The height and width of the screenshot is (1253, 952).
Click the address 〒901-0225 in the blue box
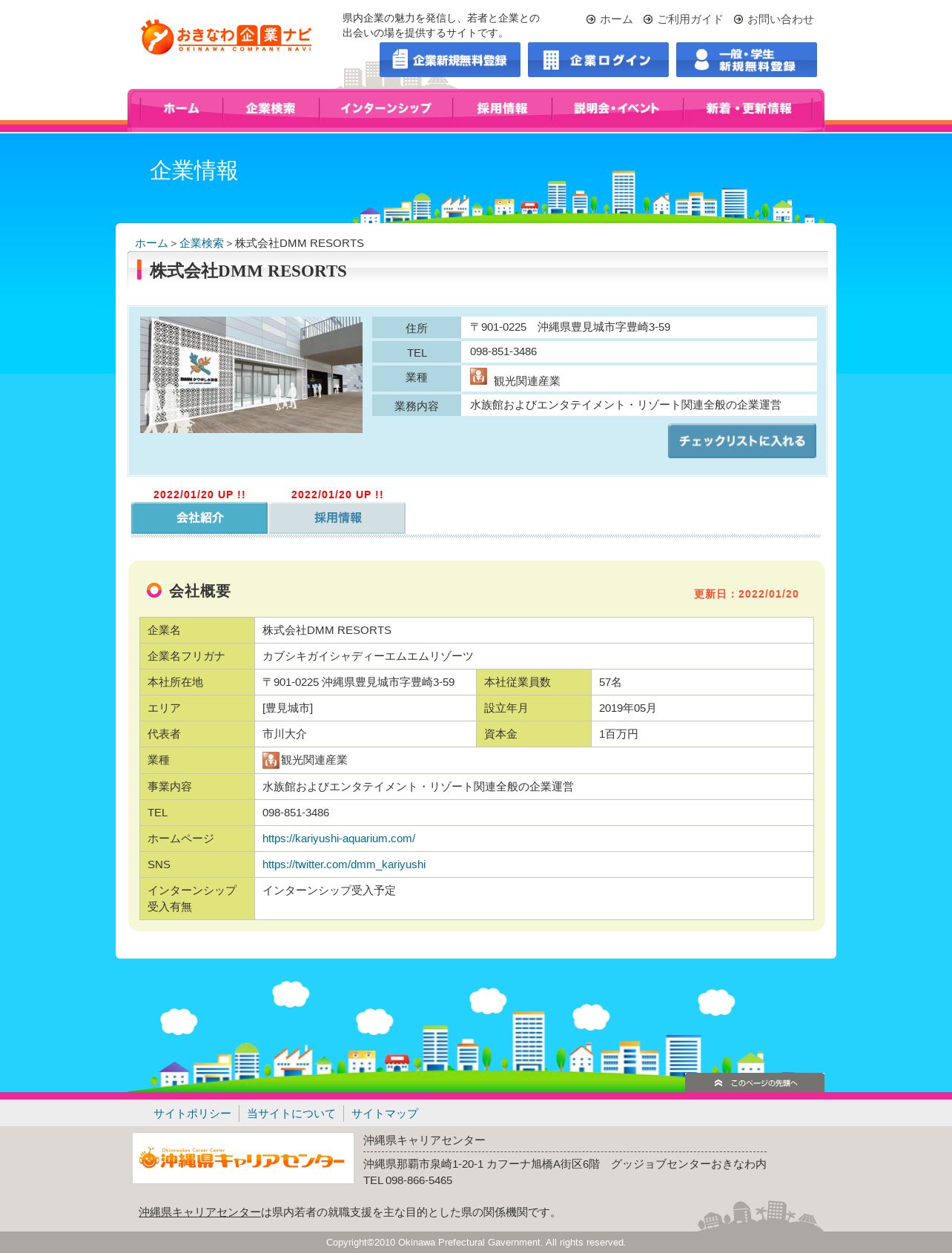click(x=570, y=327)
